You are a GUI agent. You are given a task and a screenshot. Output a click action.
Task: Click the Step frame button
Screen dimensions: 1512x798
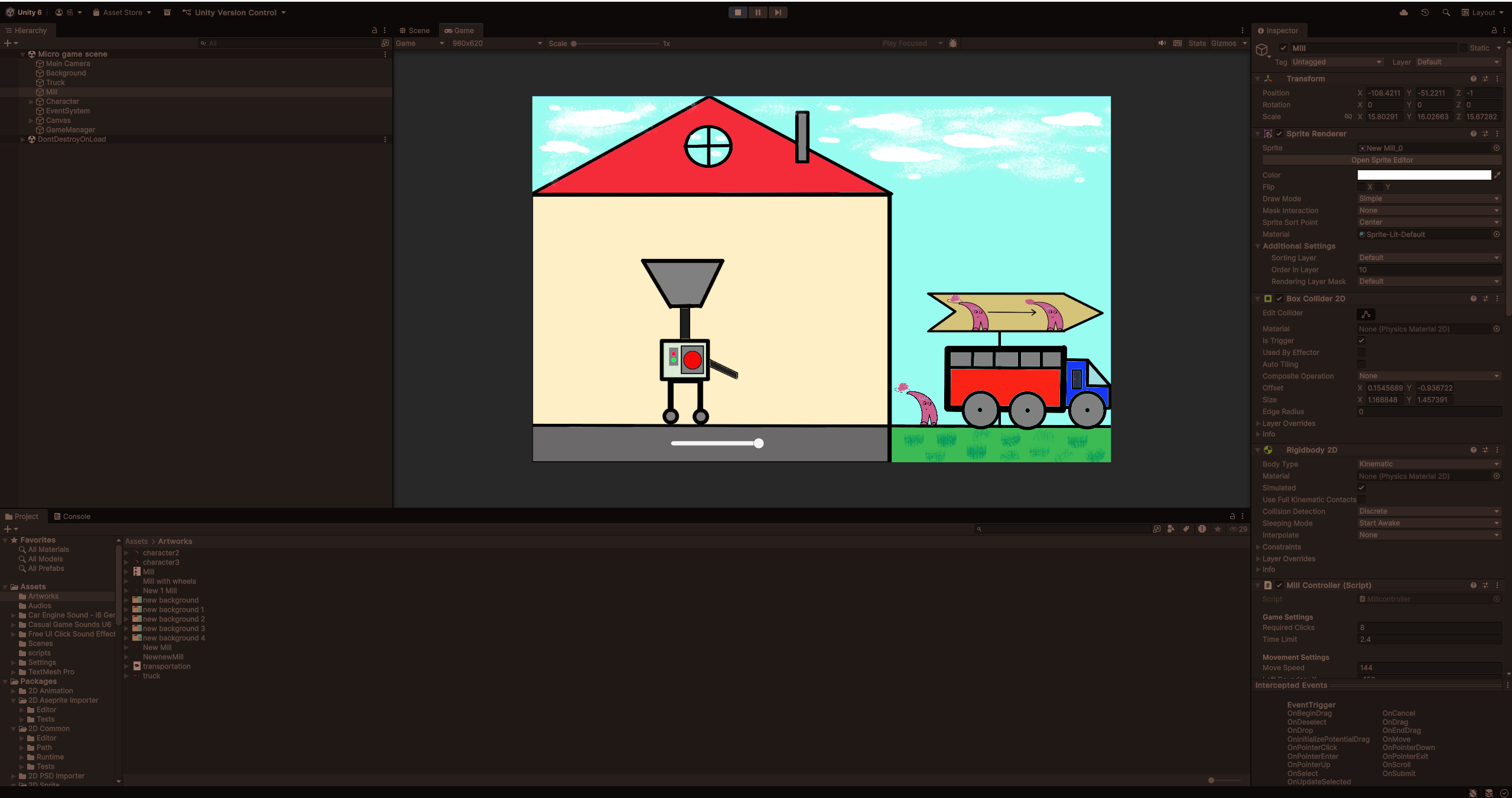pyautogui.click(x=778, y=12)
